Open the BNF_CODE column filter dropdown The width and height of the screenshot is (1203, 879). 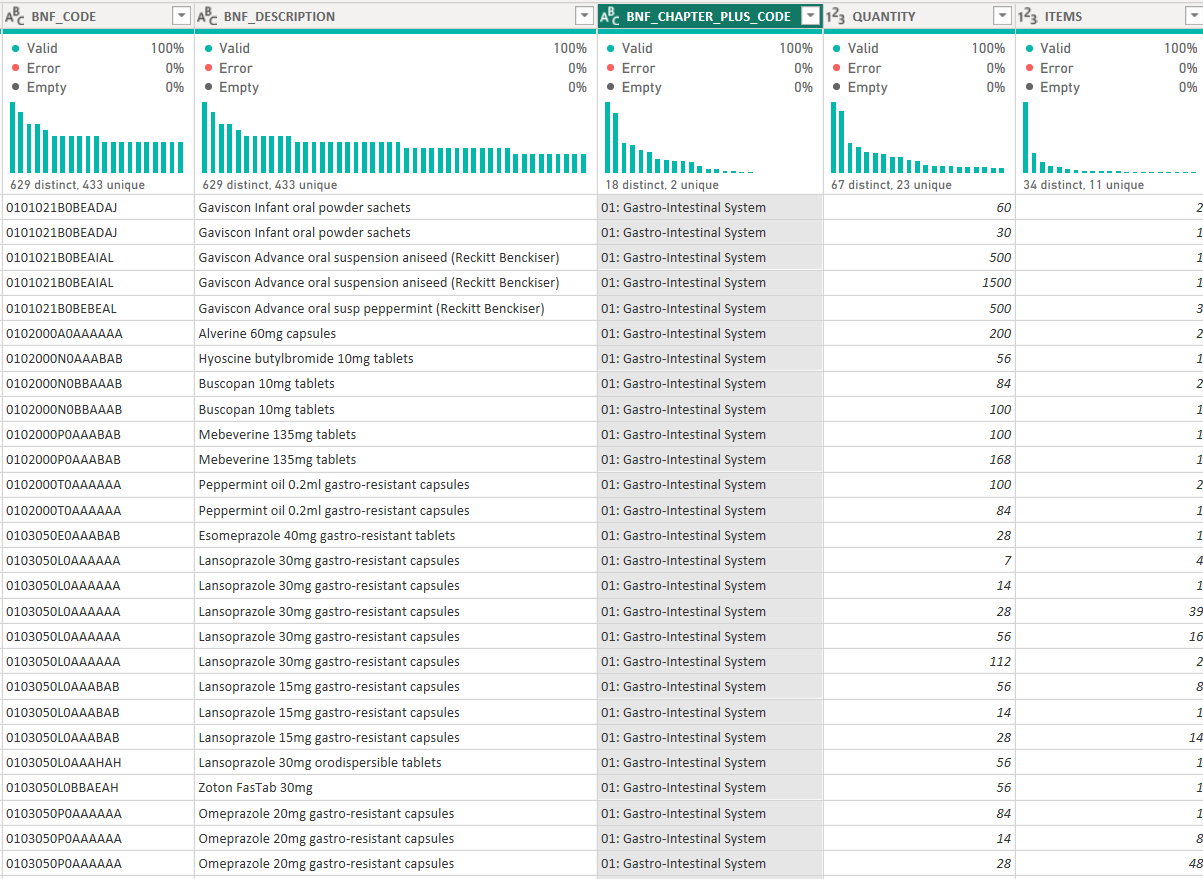click(181, 16)
